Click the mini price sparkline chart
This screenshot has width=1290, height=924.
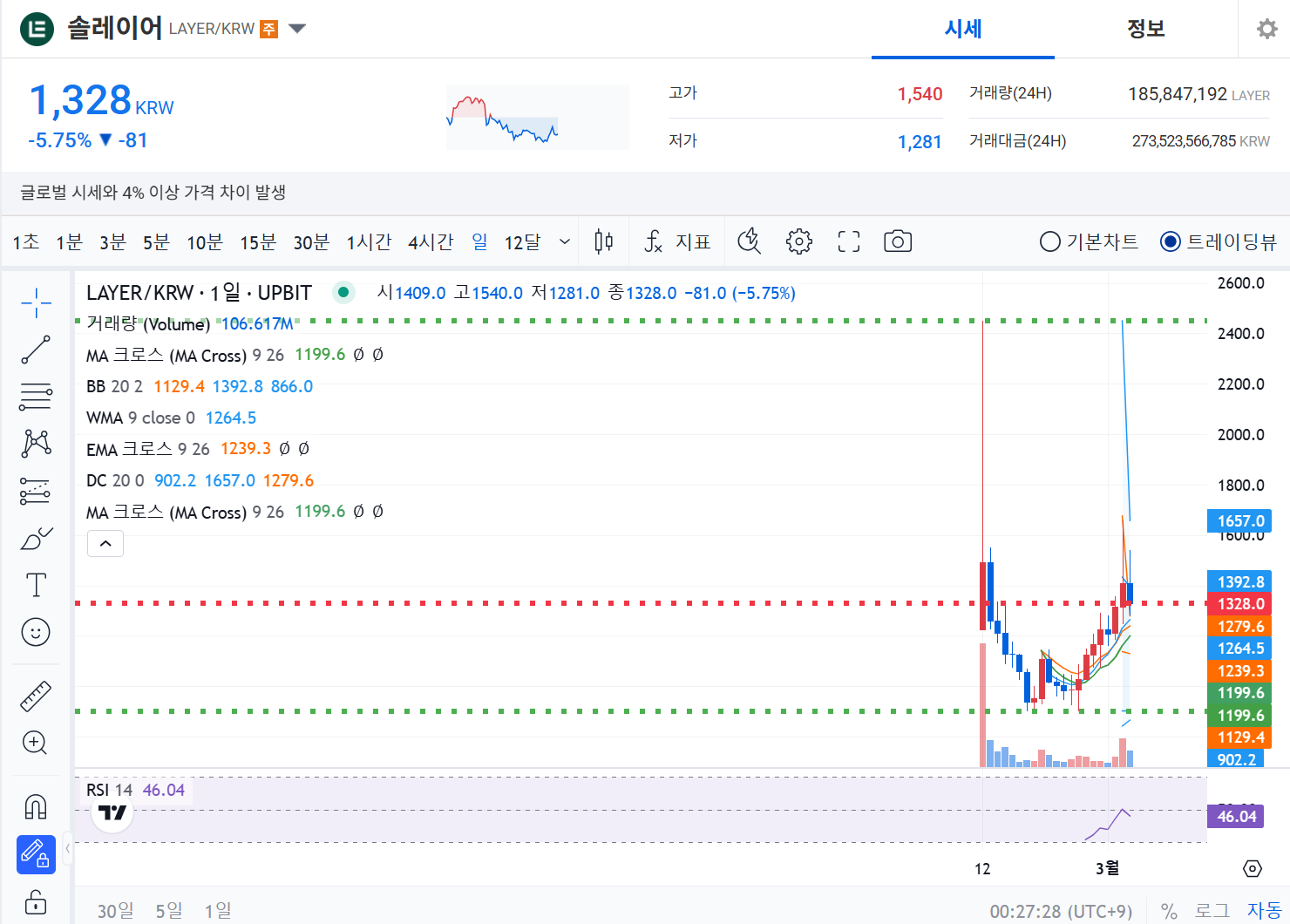(537, 117)
